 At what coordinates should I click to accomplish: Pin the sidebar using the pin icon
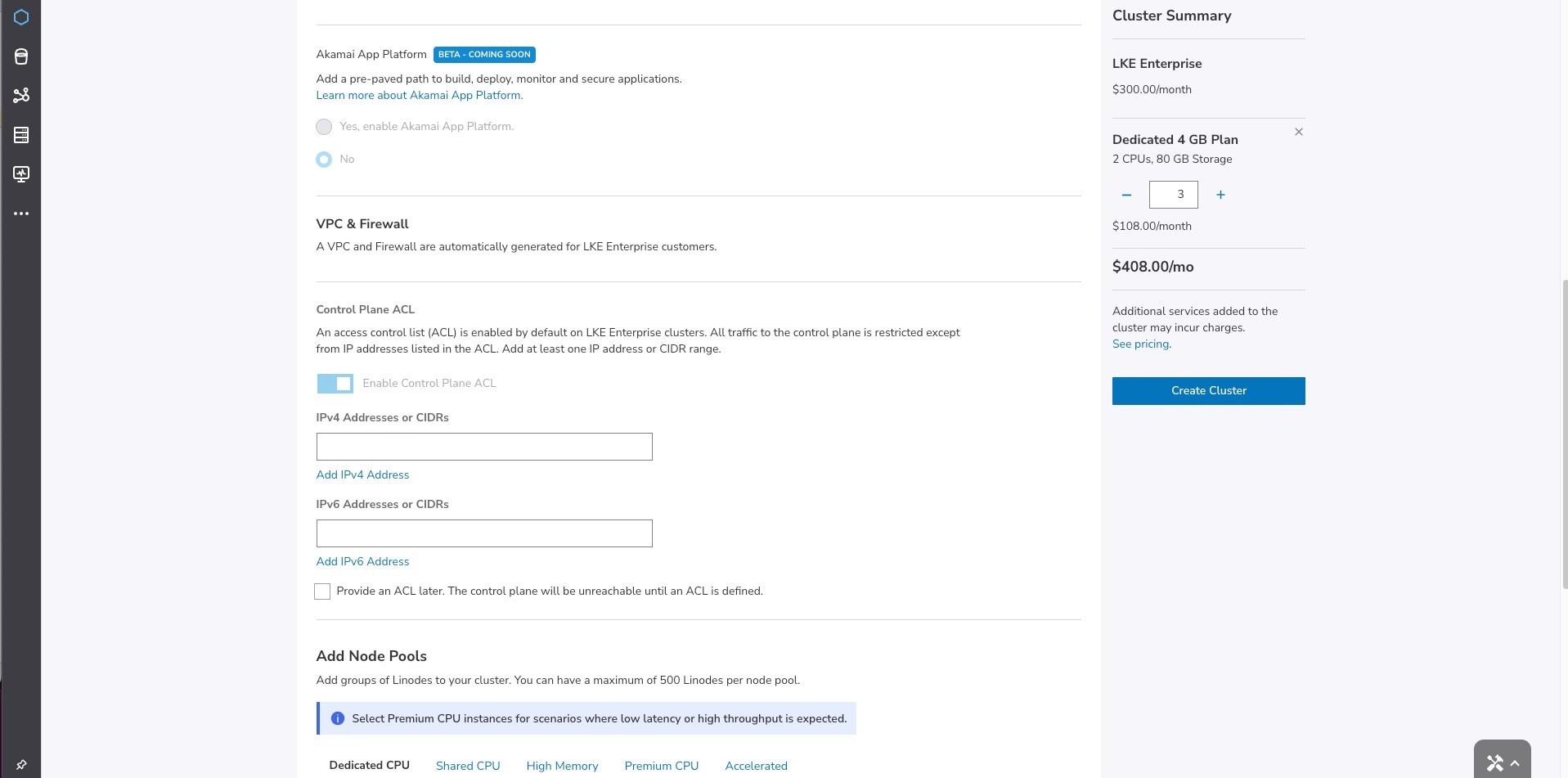pyautogui.click(x=20, y=765)
